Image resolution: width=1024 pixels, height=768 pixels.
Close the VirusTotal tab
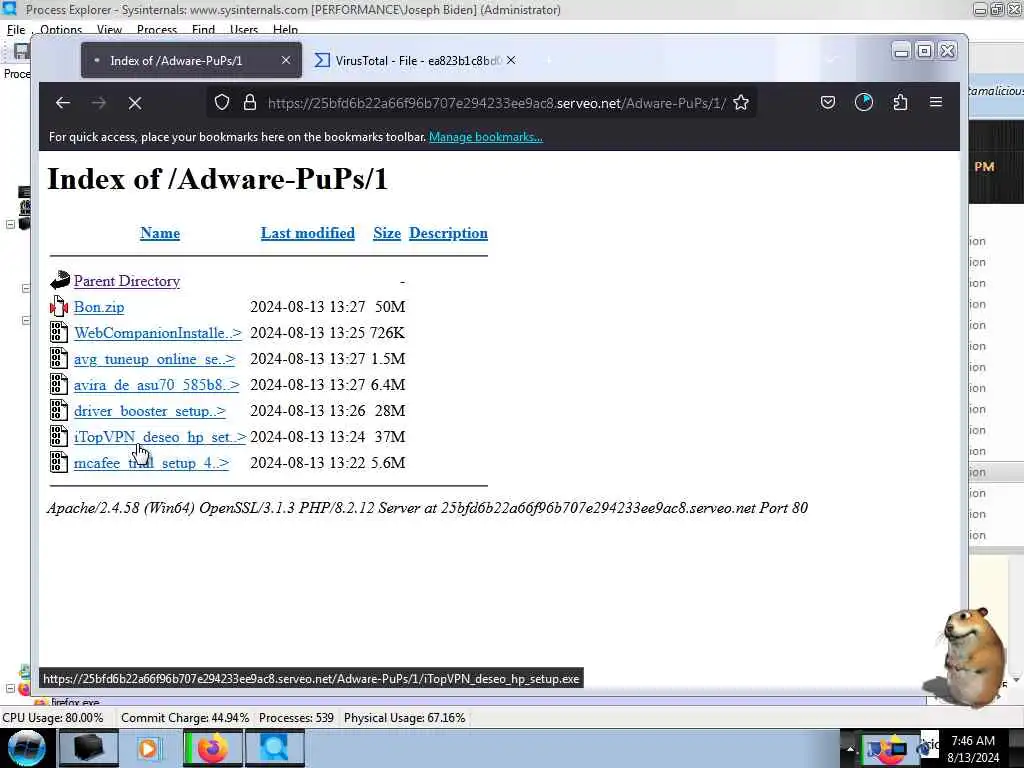pos(511,60)
